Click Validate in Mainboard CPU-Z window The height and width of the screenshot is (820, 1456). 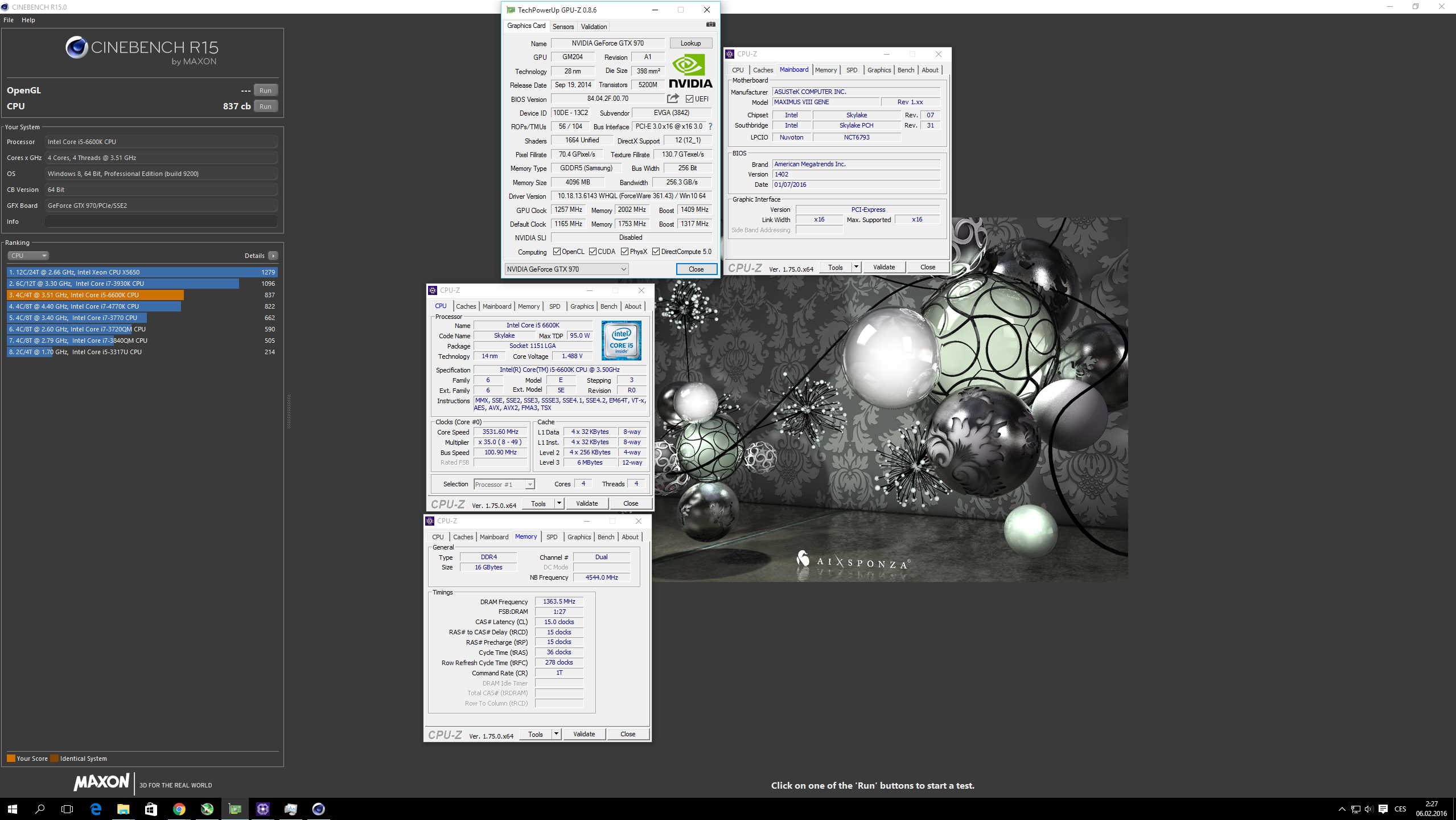[883, 267]
